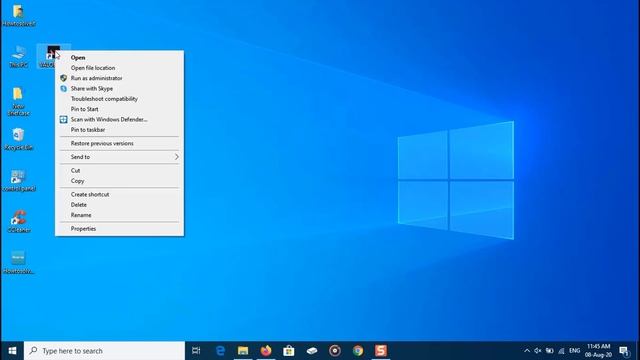Click the muted volume tray icon
The width and height of the screenshot is (640, 360).
click(538, 351)
